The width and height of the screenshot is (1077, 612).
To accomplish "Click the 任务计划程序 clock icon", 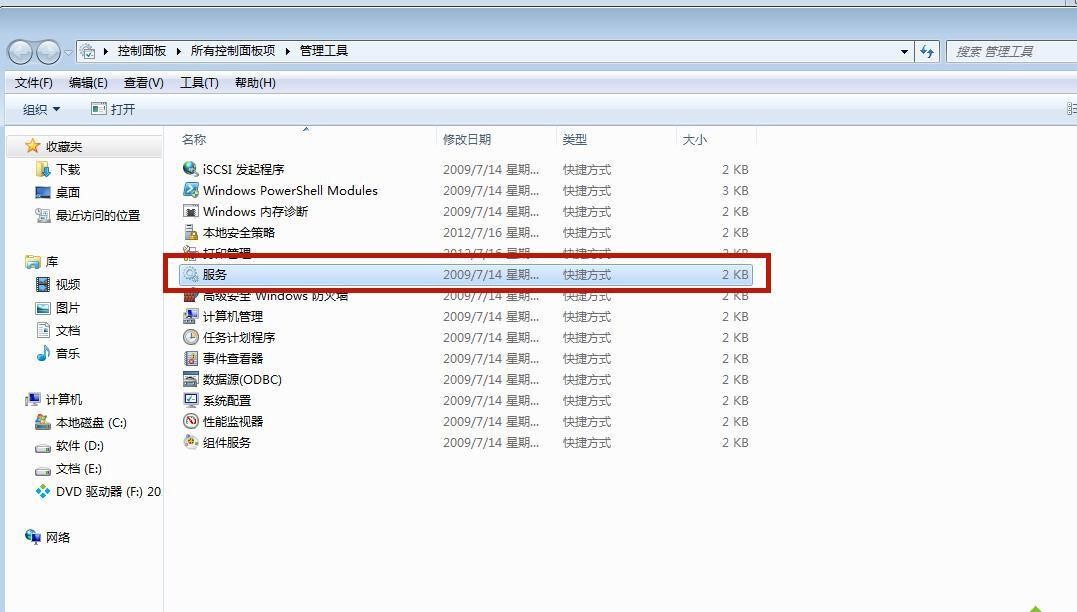I will point(191,337).
